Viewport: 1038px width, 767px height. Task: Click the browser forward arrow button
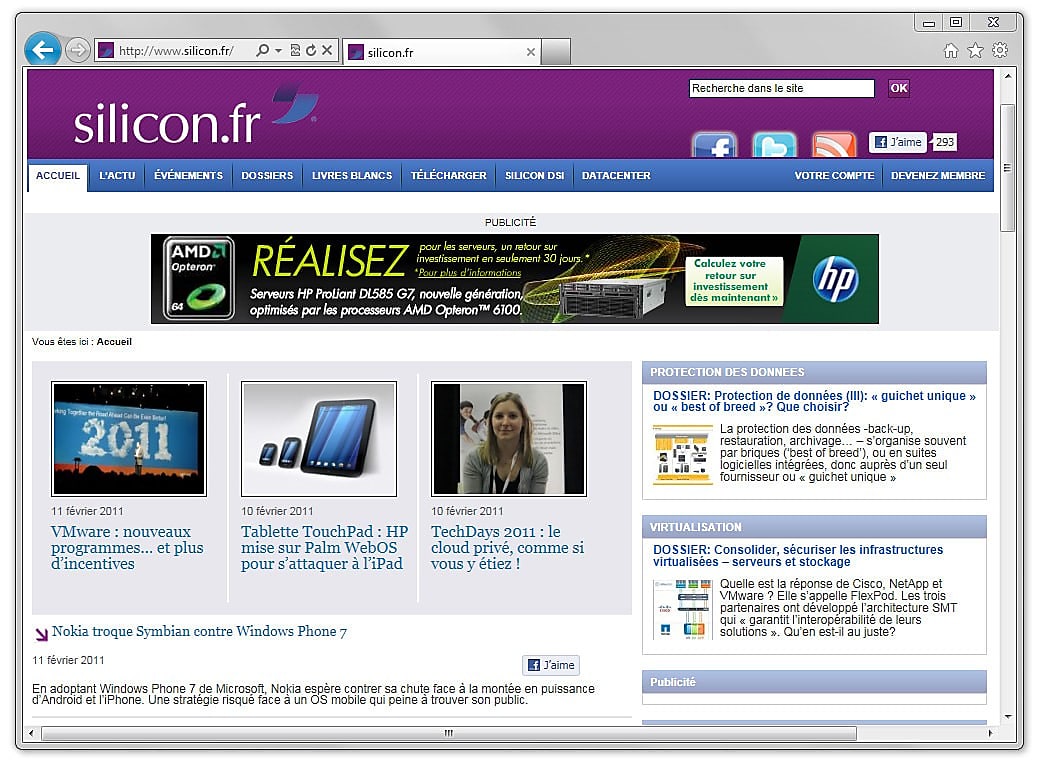[78, 50]
